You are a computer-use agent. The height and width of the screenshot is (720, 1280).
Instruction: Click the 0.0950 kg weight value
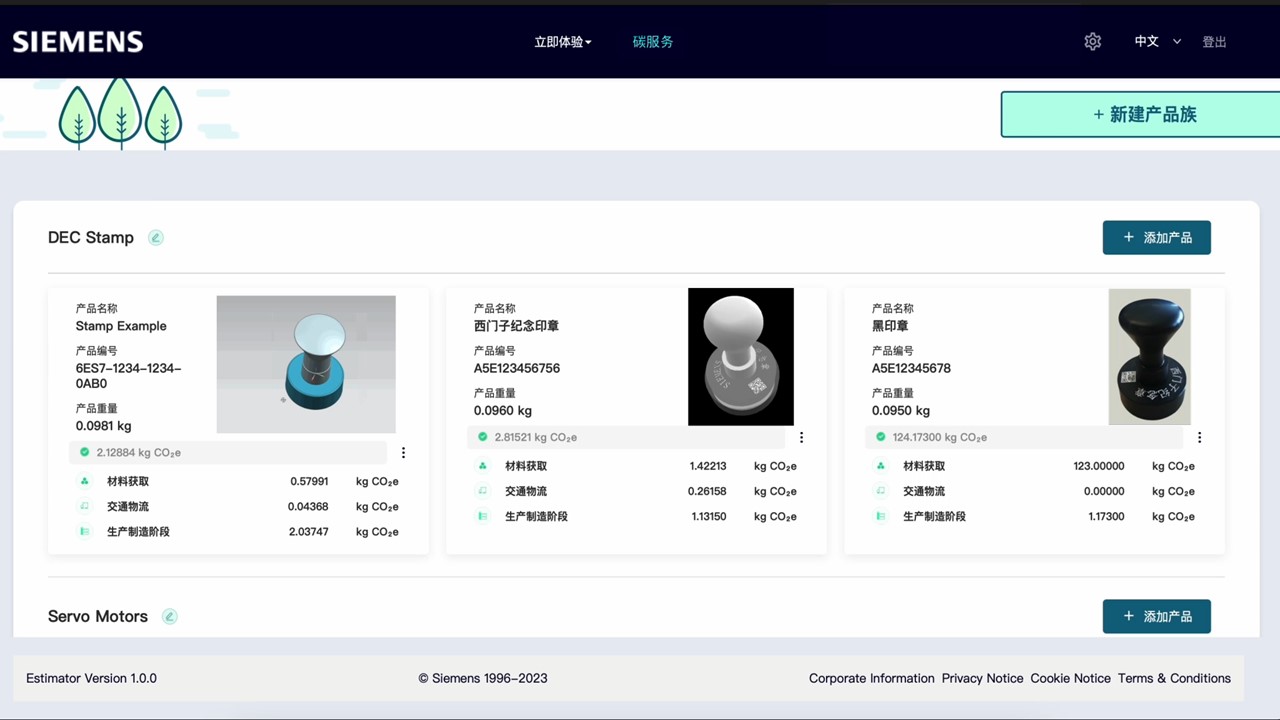coord(901,411)
